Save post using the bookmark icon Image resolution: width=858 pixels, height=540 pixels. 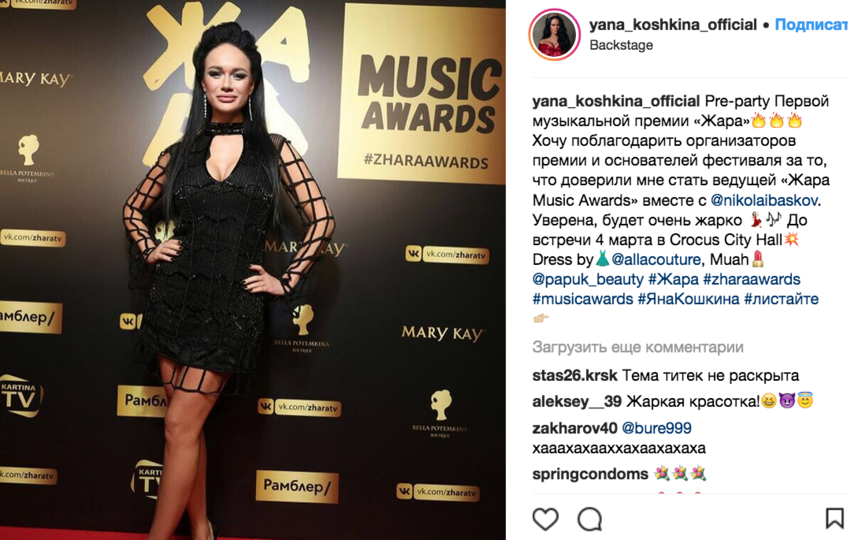coord(834,518)
